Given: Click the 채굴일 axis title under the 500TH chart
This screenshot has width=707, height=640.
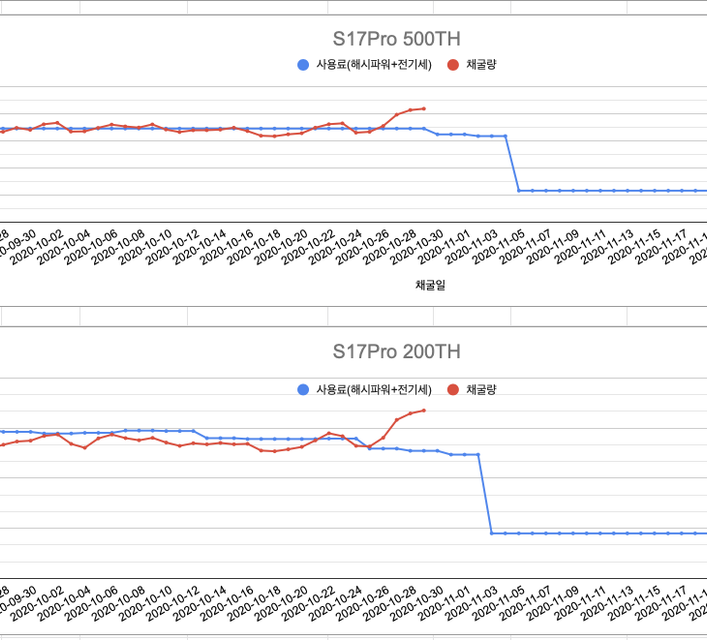Looking at the screenshot, I should click(430, 285).
